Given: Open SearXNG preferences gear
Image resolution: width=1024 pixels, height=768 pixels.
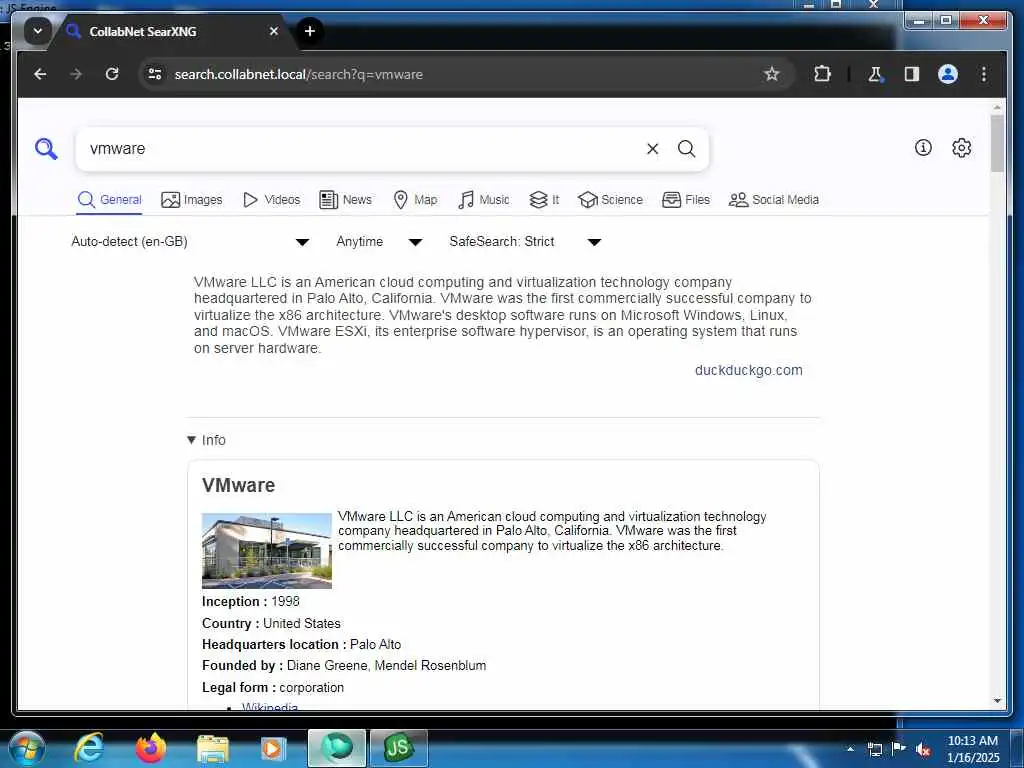Looking at the screenshot, I should point(961,148).
